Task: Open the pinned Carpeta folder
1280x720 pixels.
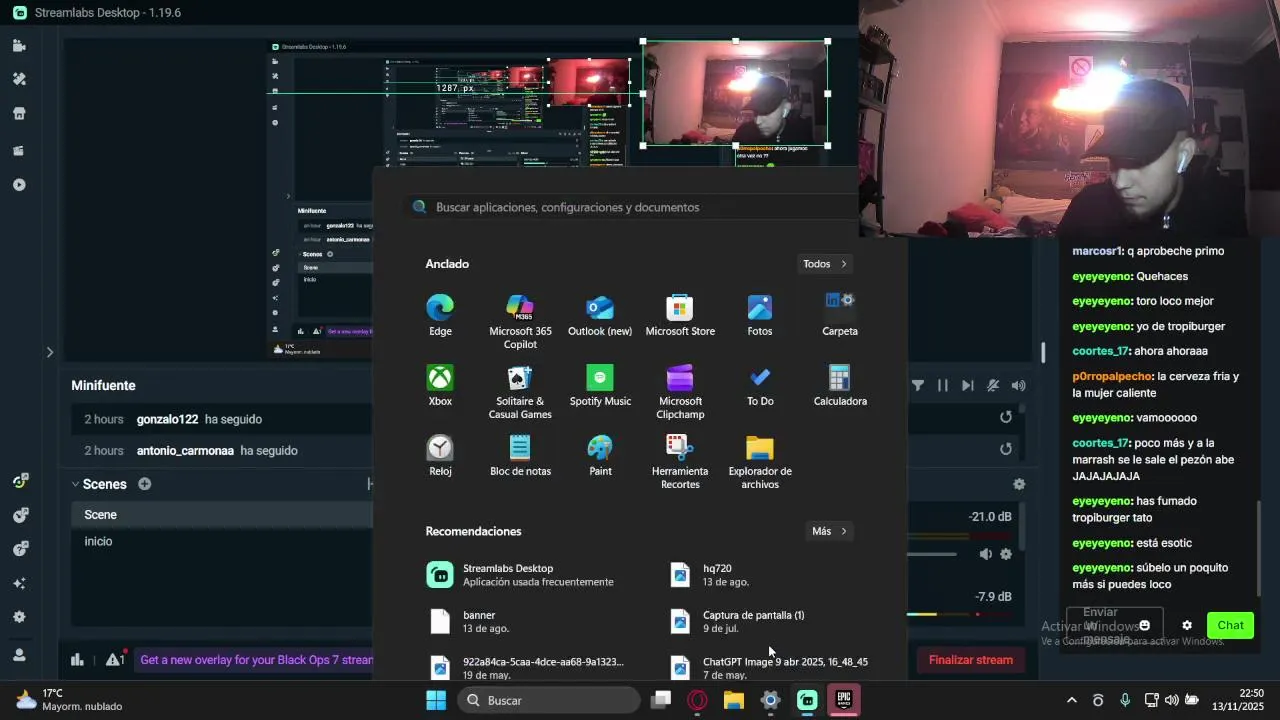Action: tap(840, 315)
